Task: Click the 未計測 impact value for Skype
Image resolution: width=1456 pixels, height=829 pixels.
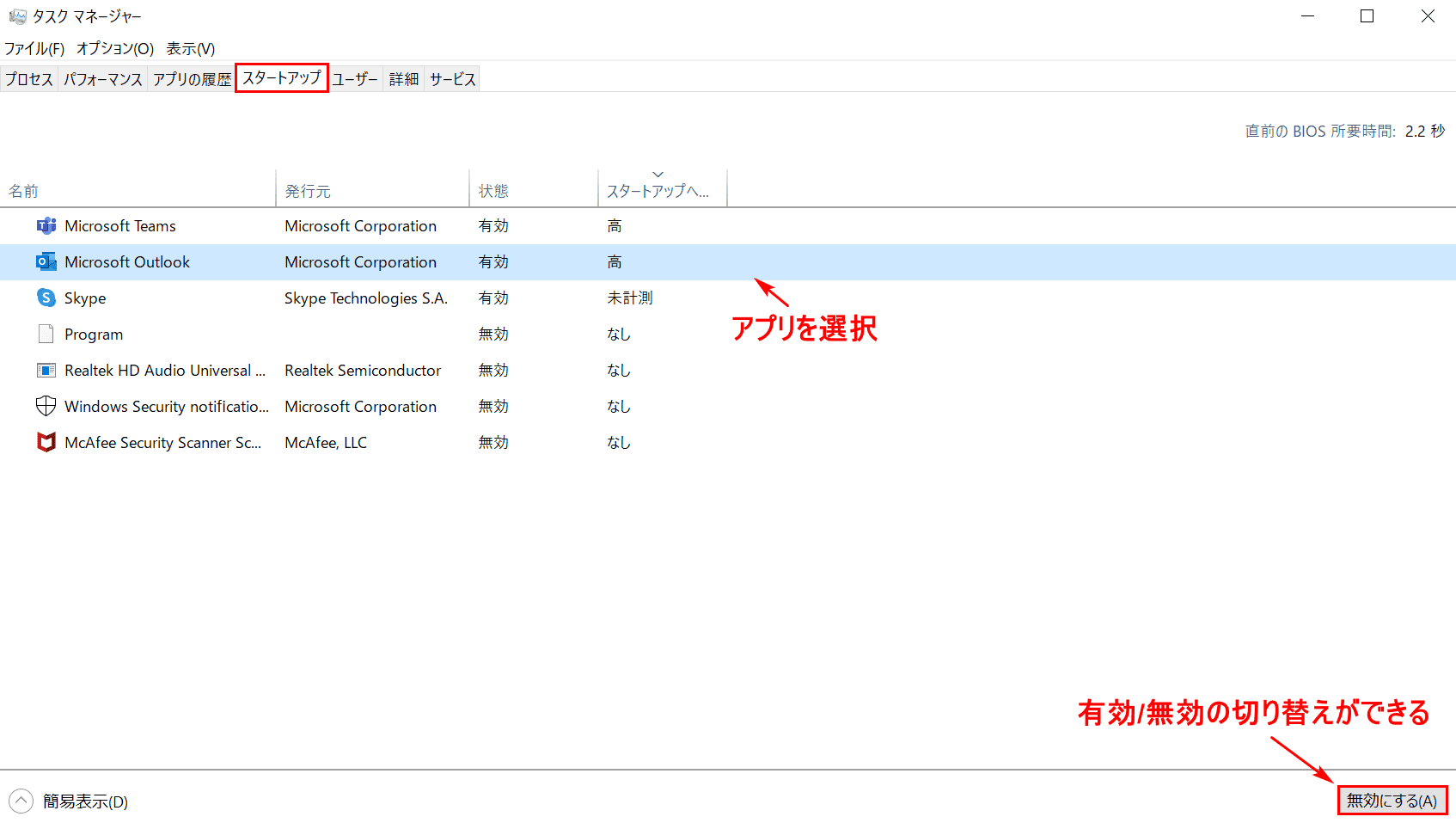Action: 630,298
